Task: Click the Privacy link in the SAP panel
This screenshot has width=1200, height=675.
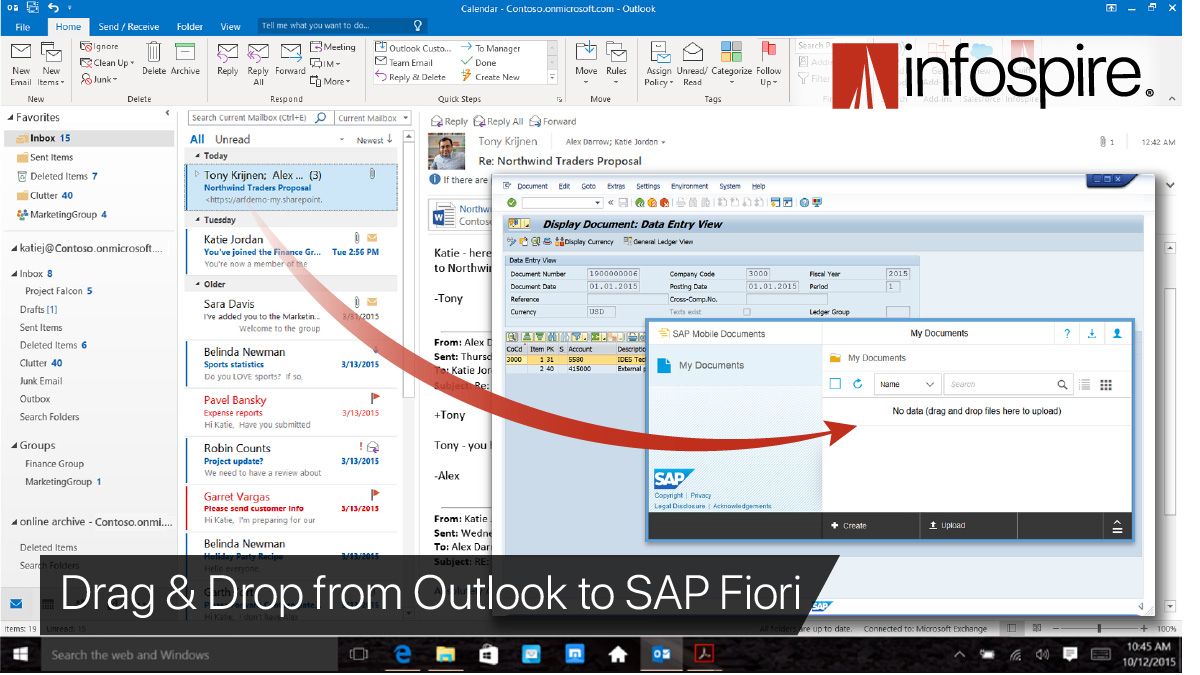Action: [701, 496]
